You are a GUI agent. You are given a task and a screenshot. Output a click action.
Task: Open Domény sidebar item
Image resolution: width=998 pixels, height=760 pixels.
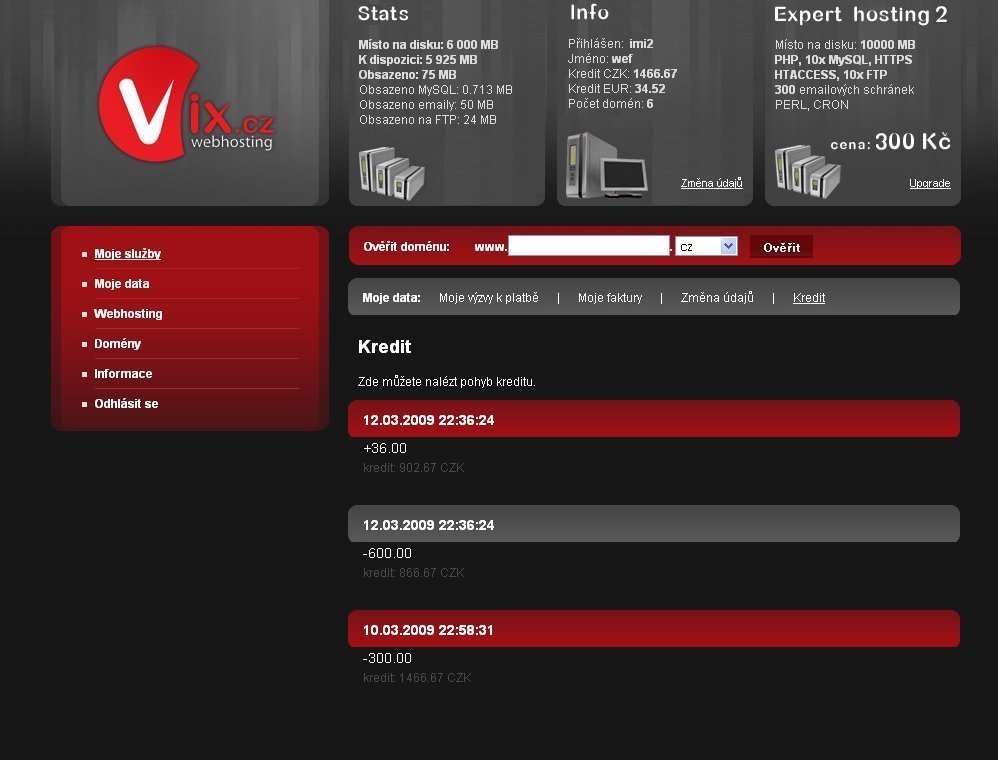117,344
